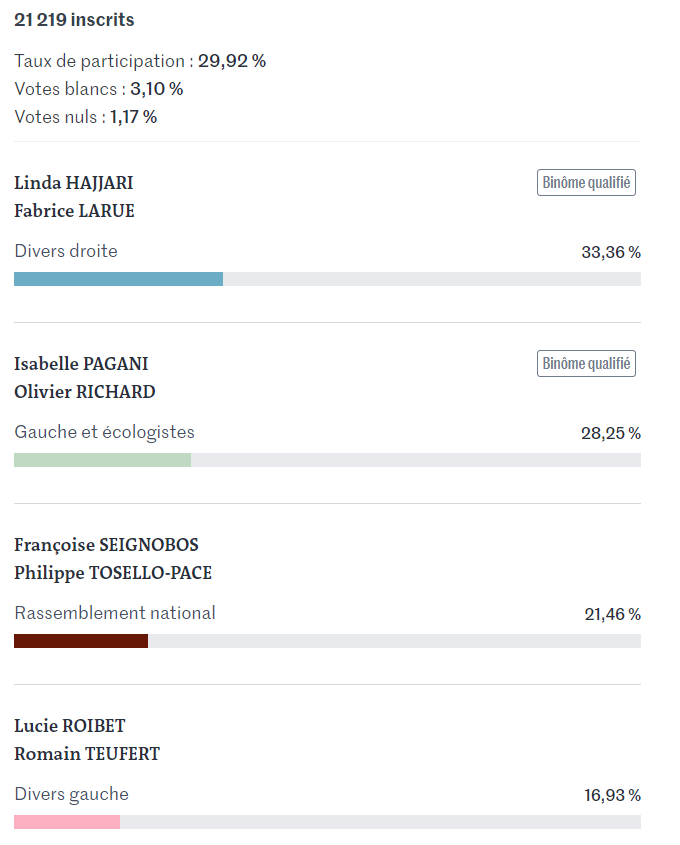Click the Olivier RICHARD name
Viewport: 680px width, 845px height.
coord(85,392)
